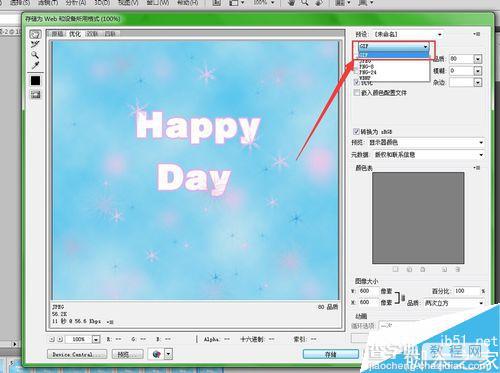Select the Slice Select tool

click(x=35, y=45)
